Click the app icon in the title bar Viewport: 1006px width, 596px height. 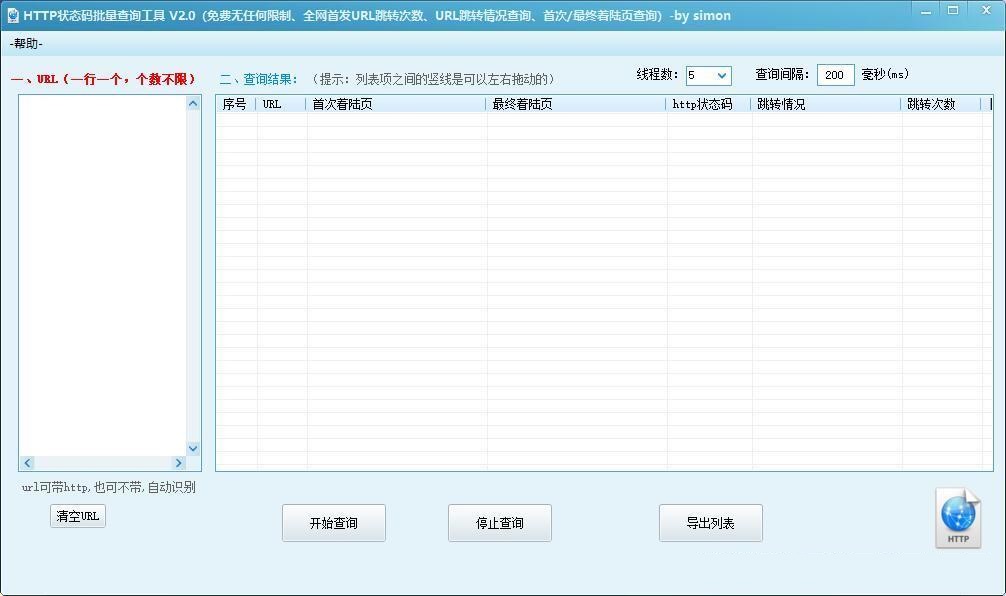point(13,15)
